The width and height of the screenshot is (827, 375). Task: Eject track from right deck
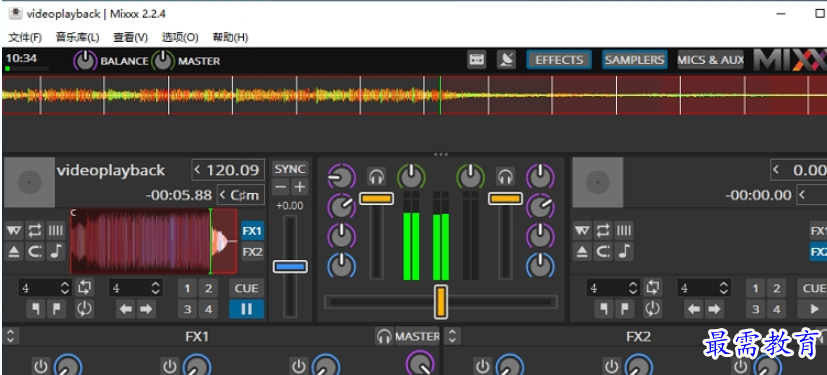click(582, 252)
